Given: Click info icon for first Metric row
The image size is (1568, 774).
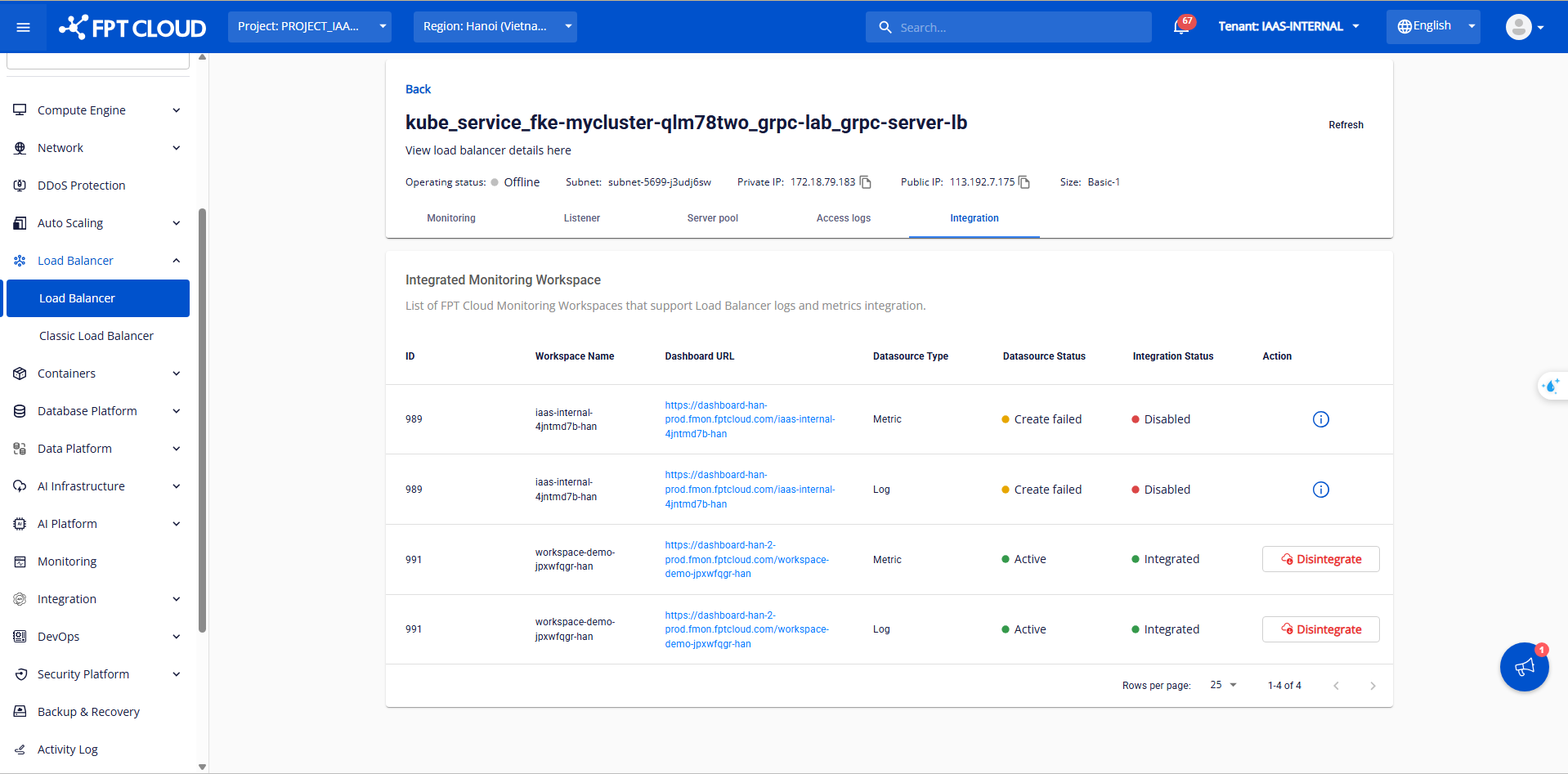Looking at the screenshot, I should (1320, 419).
